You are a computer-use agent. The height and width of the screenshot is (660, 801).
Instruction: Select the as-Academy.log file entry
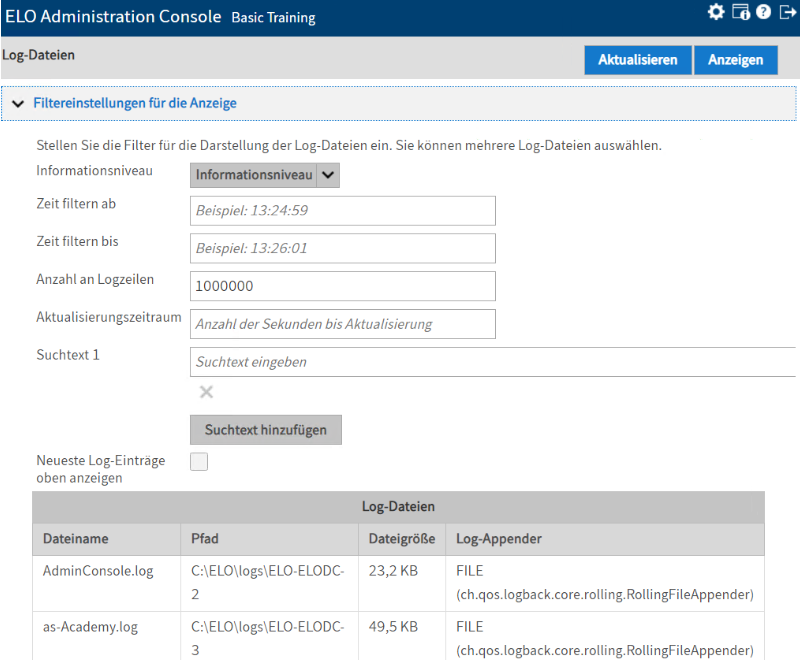[x=90, y=627]
